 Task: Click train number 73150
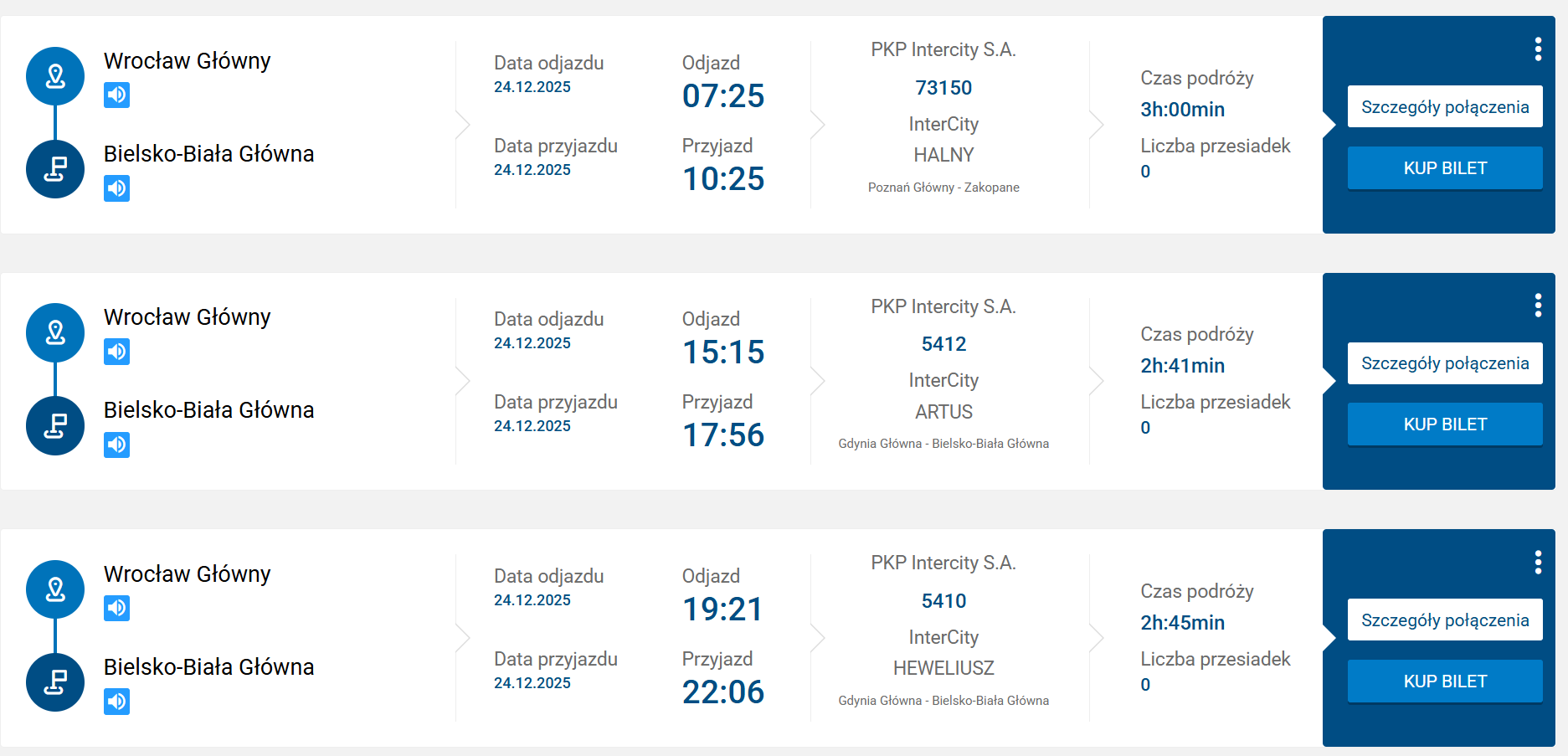click(943, 88)
